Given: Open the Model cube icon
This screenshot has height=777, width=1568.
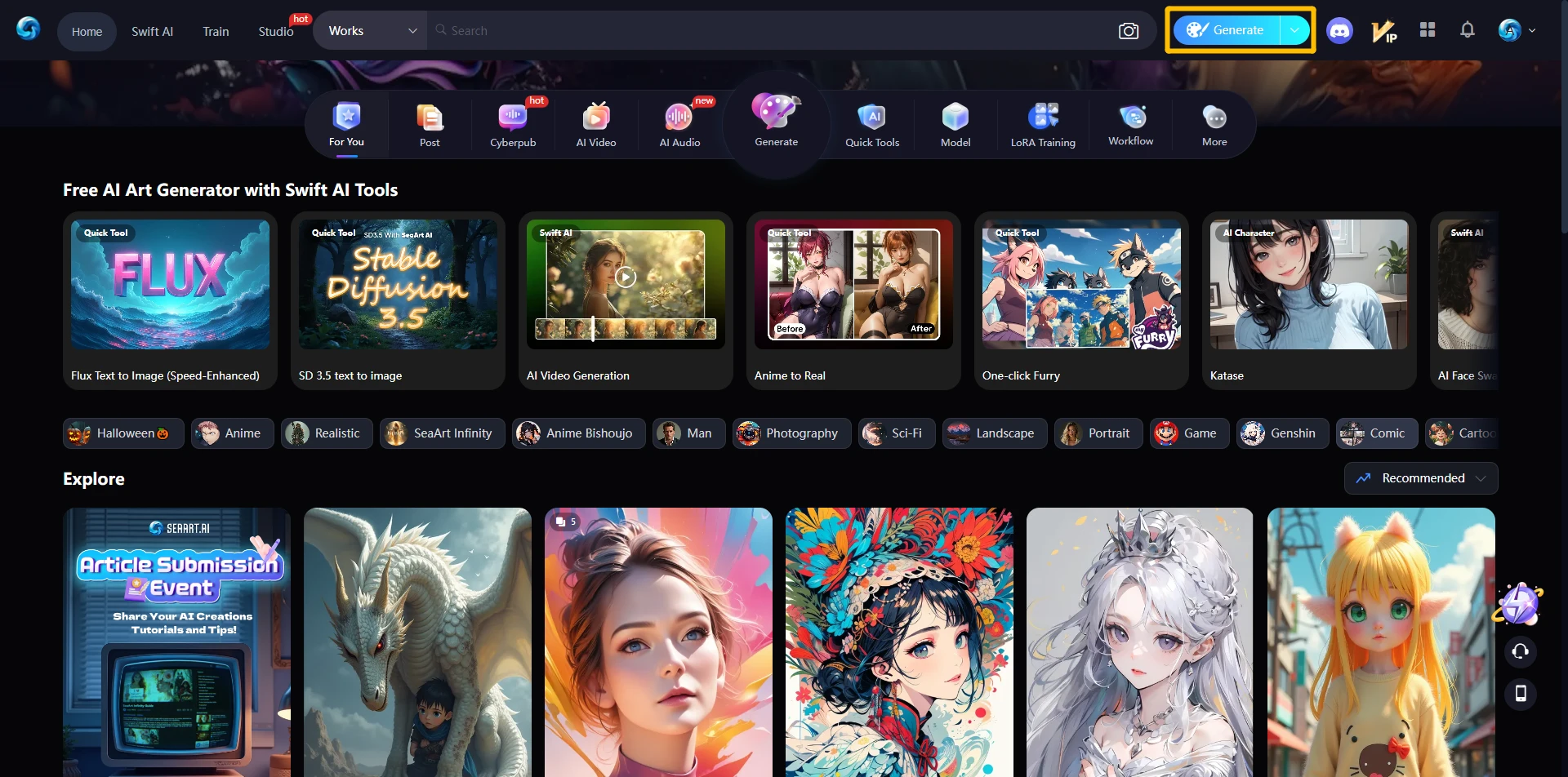Looking at the screenshot, I should coord(955,117).
